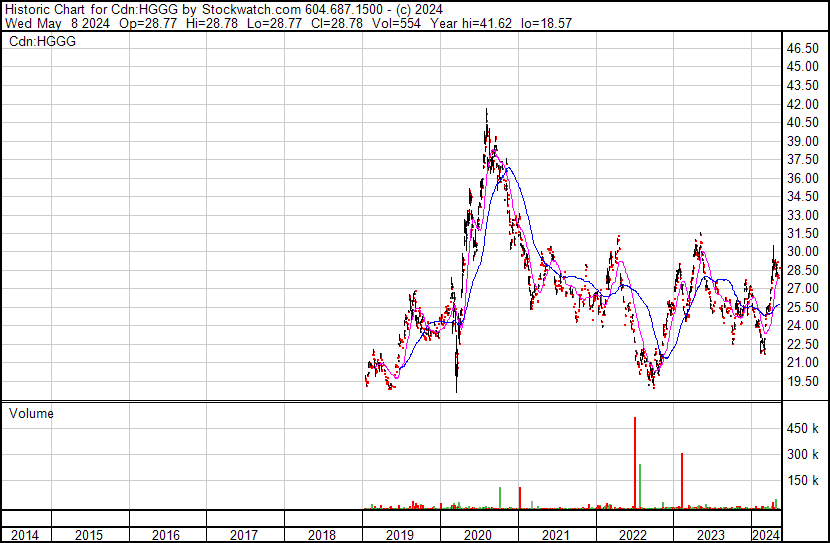830x543 pixels.
Task: Select the 2017 year label on the time axis
Action: (x=244, y=535)
